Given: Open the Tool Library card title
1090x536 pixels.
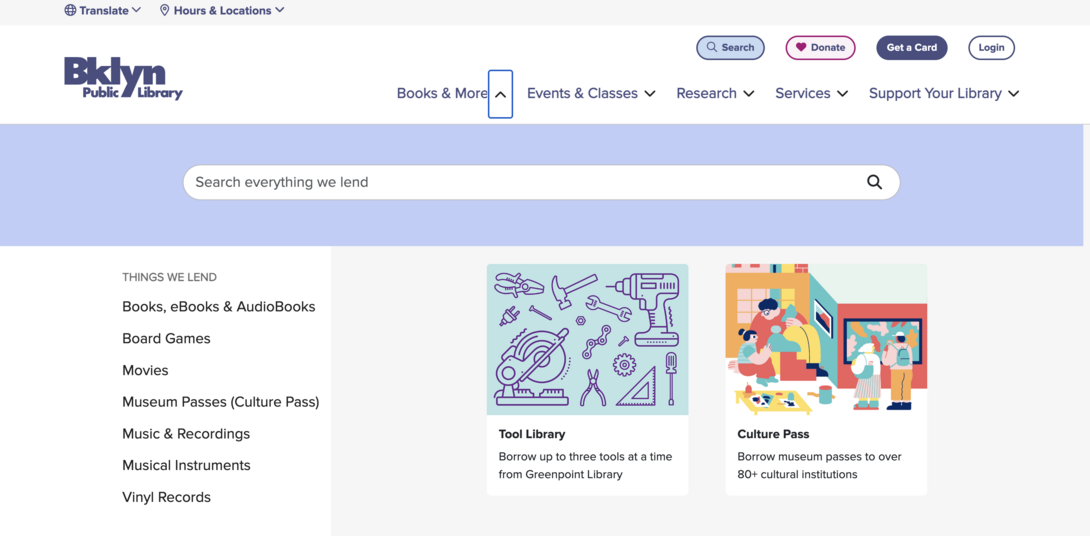Looking at the screenshot, I should pyautogui.click(x=532, y=435).
